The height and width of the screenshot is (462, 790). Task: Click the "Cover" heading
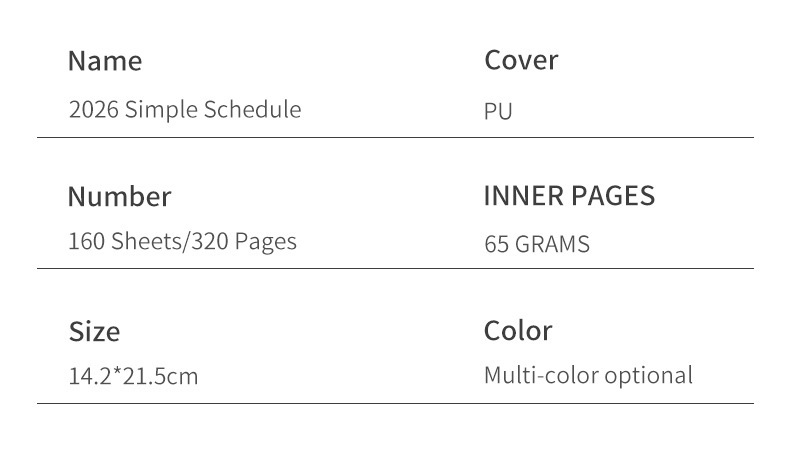[521, 60]
